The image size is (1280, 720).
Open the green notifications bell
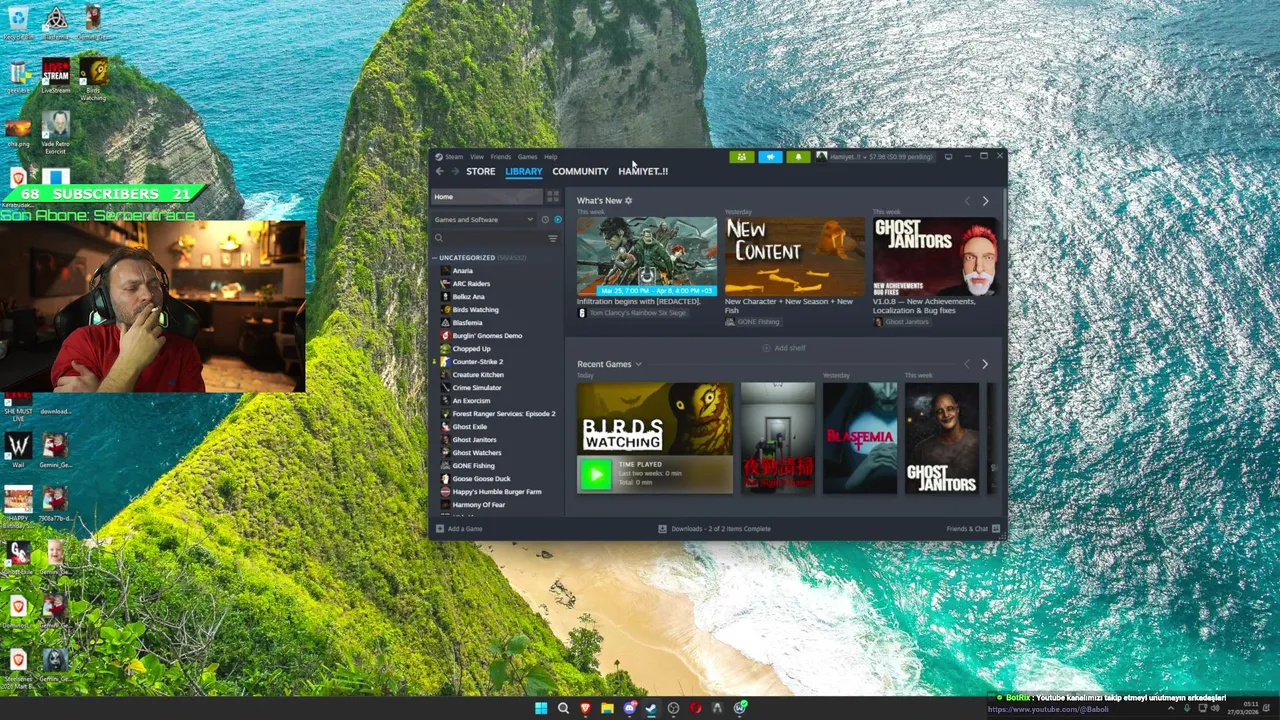click(798, 157)
